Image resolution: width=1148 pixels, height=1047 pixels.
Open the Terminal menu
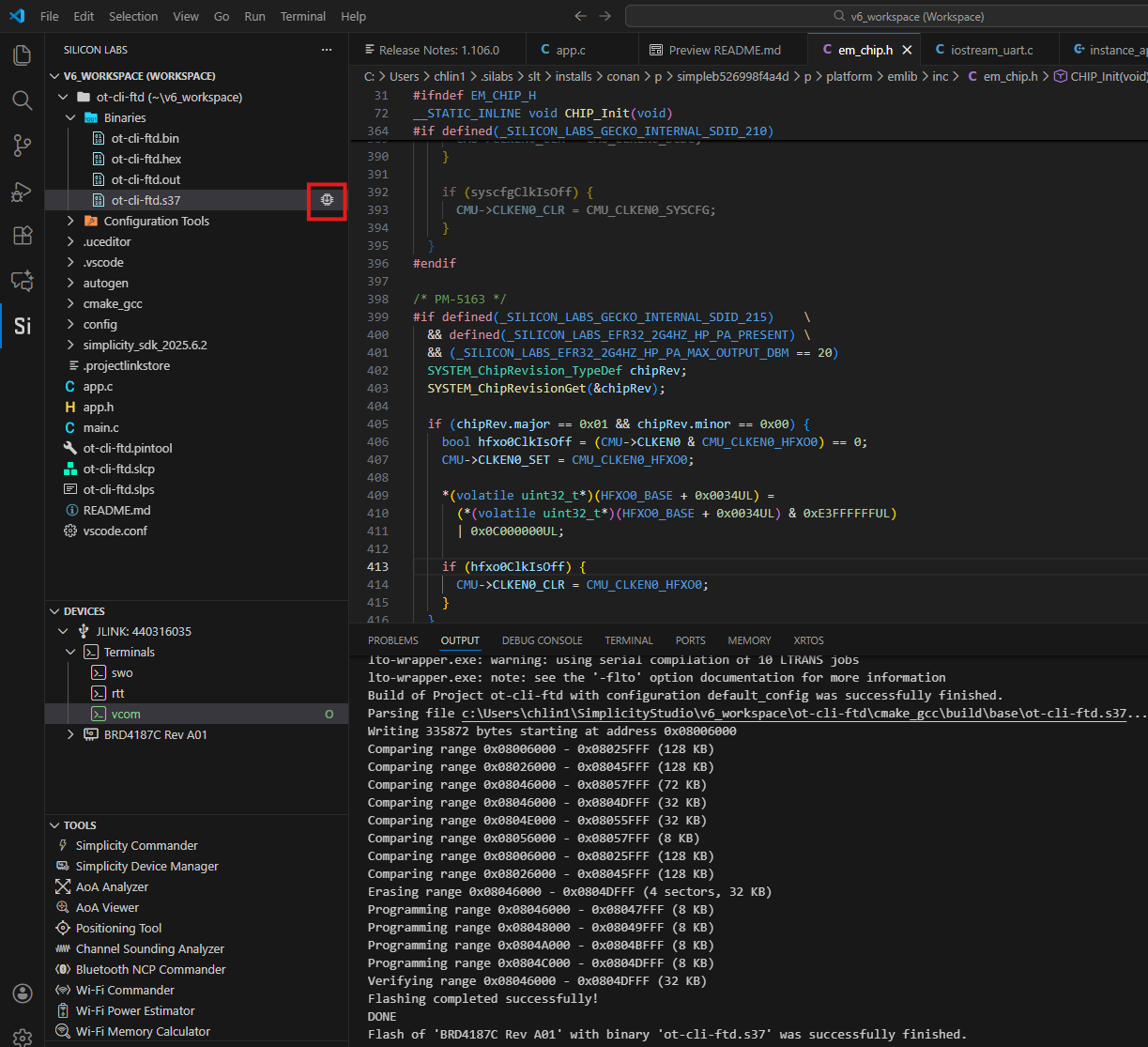[x=302, y=16]
